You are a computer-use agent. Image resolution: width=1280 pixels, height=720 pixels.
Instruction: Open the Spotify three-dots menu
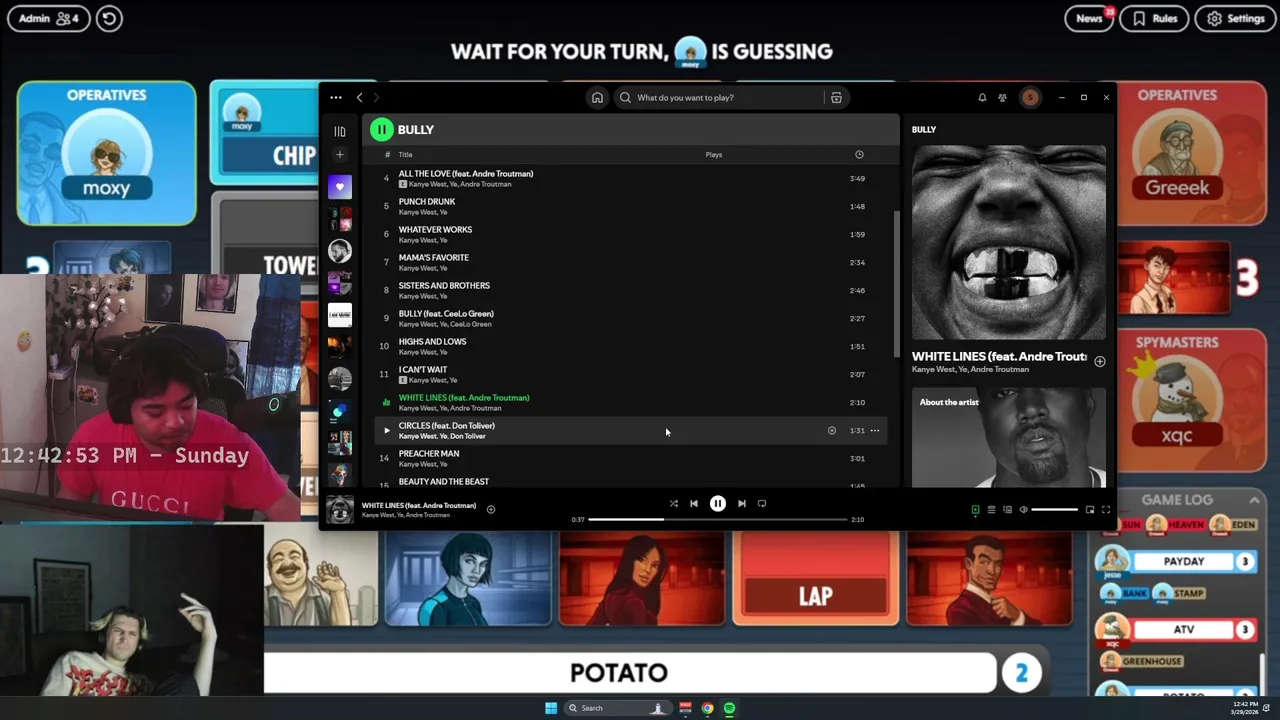(336, 97)
